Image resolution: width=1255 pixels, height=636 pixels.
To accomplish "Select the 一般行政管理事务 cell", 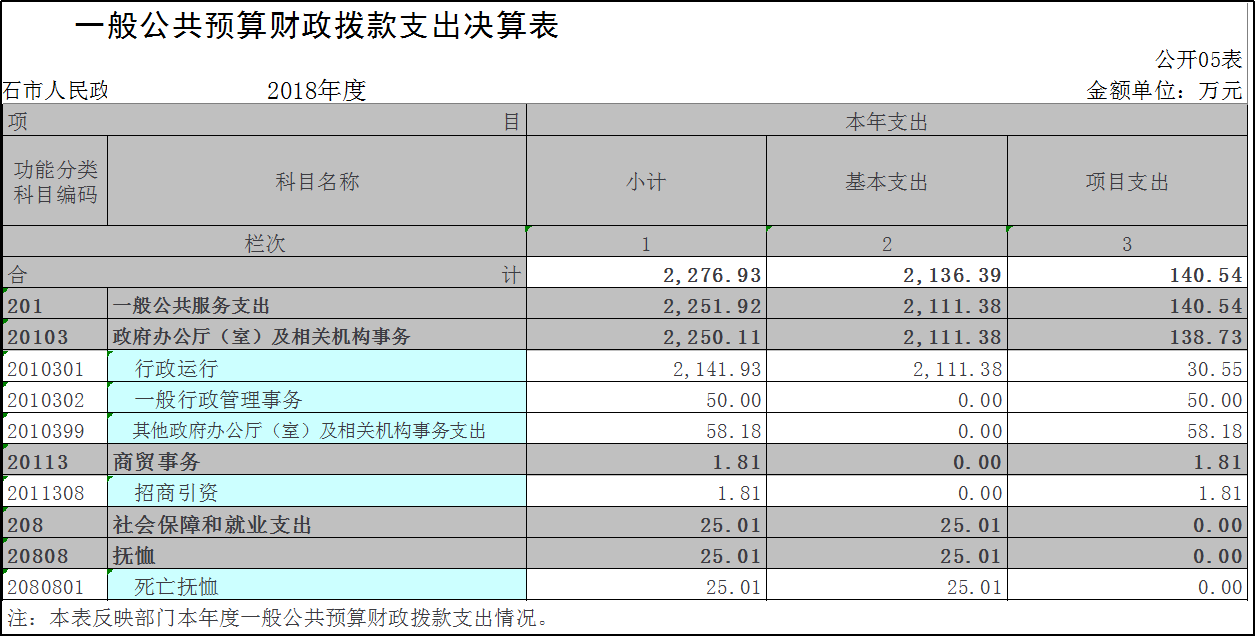I will 218,400.
